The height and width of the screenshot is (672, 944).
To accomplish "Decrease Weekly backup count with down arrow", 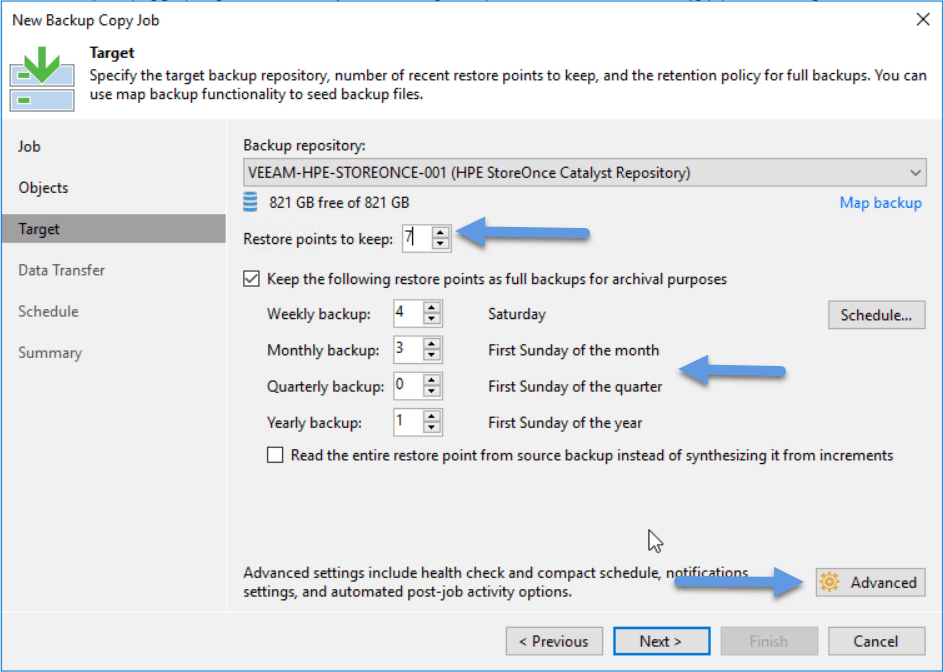I will [x=432, y=320].
